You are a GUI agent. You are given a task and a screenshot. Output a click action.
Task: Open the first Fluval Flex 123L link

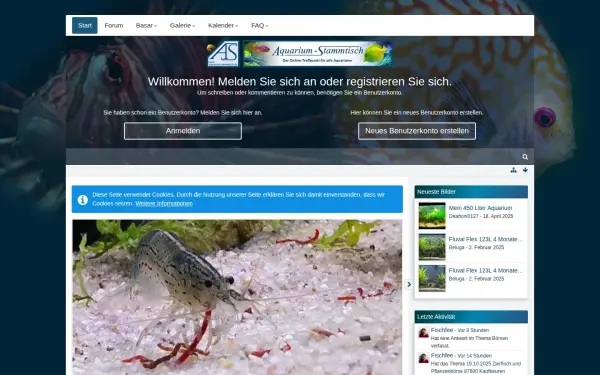click(486, 239)
